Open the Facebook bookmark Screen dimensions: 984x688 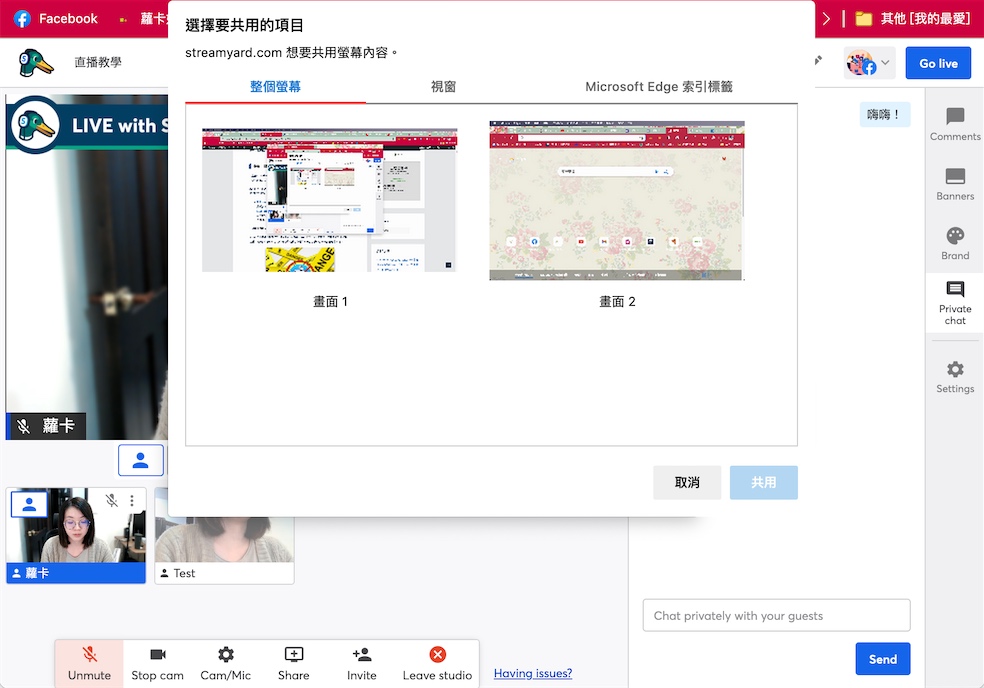click(x=55, y=18)
